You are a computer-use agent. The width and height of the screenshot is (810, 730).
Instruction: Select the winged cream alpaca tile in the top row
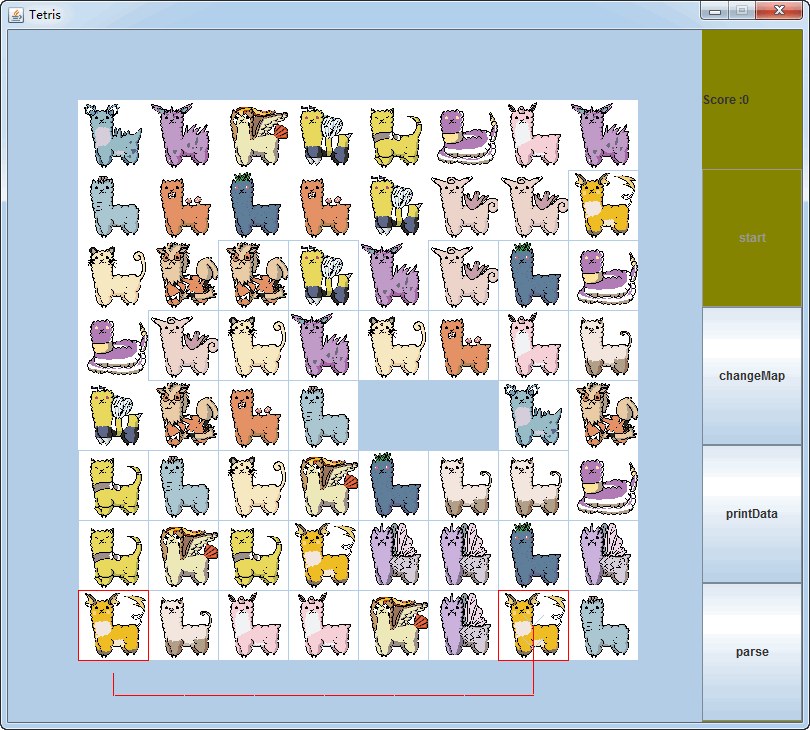click(253, 135)
